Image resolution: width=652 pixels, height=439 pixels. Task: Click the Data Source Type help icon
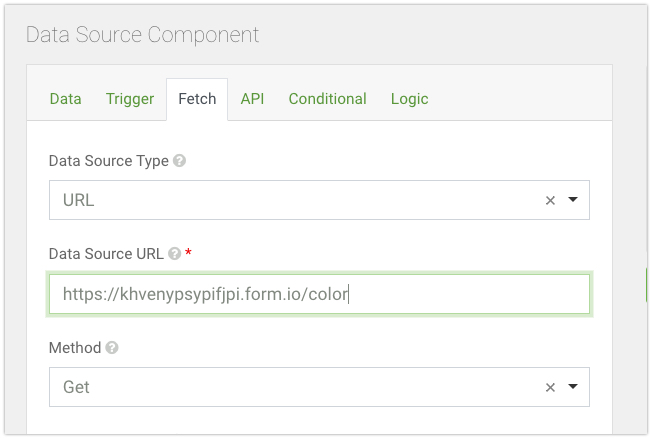point(180,161)
